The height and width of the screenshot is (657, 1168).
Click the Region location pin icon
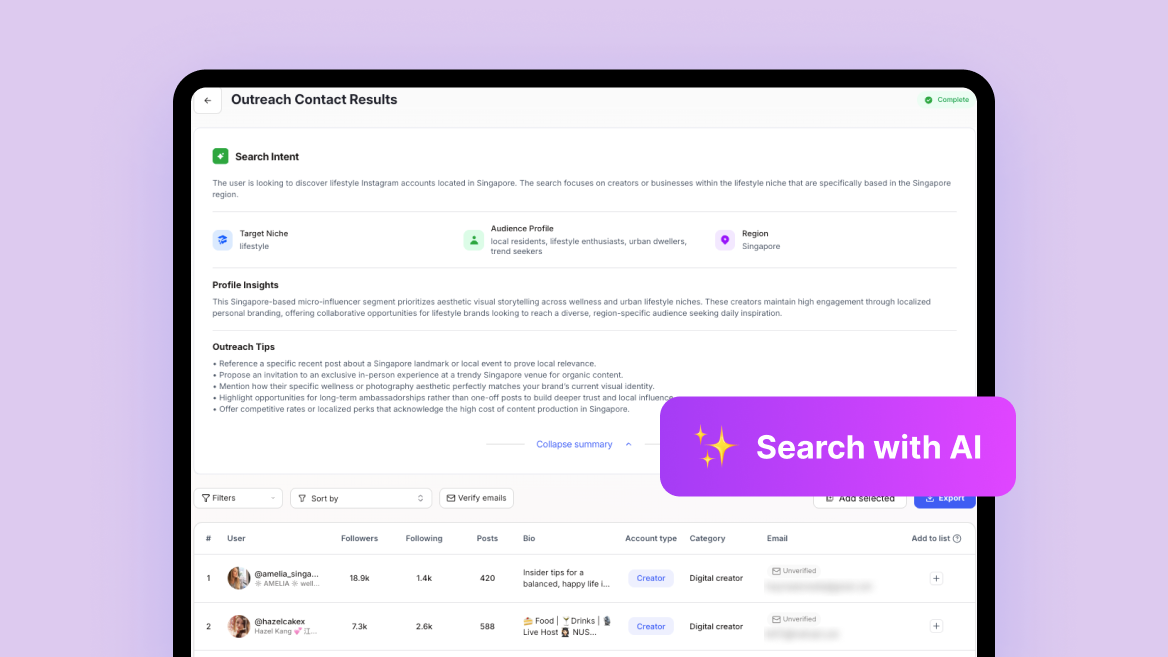point(724,239)
